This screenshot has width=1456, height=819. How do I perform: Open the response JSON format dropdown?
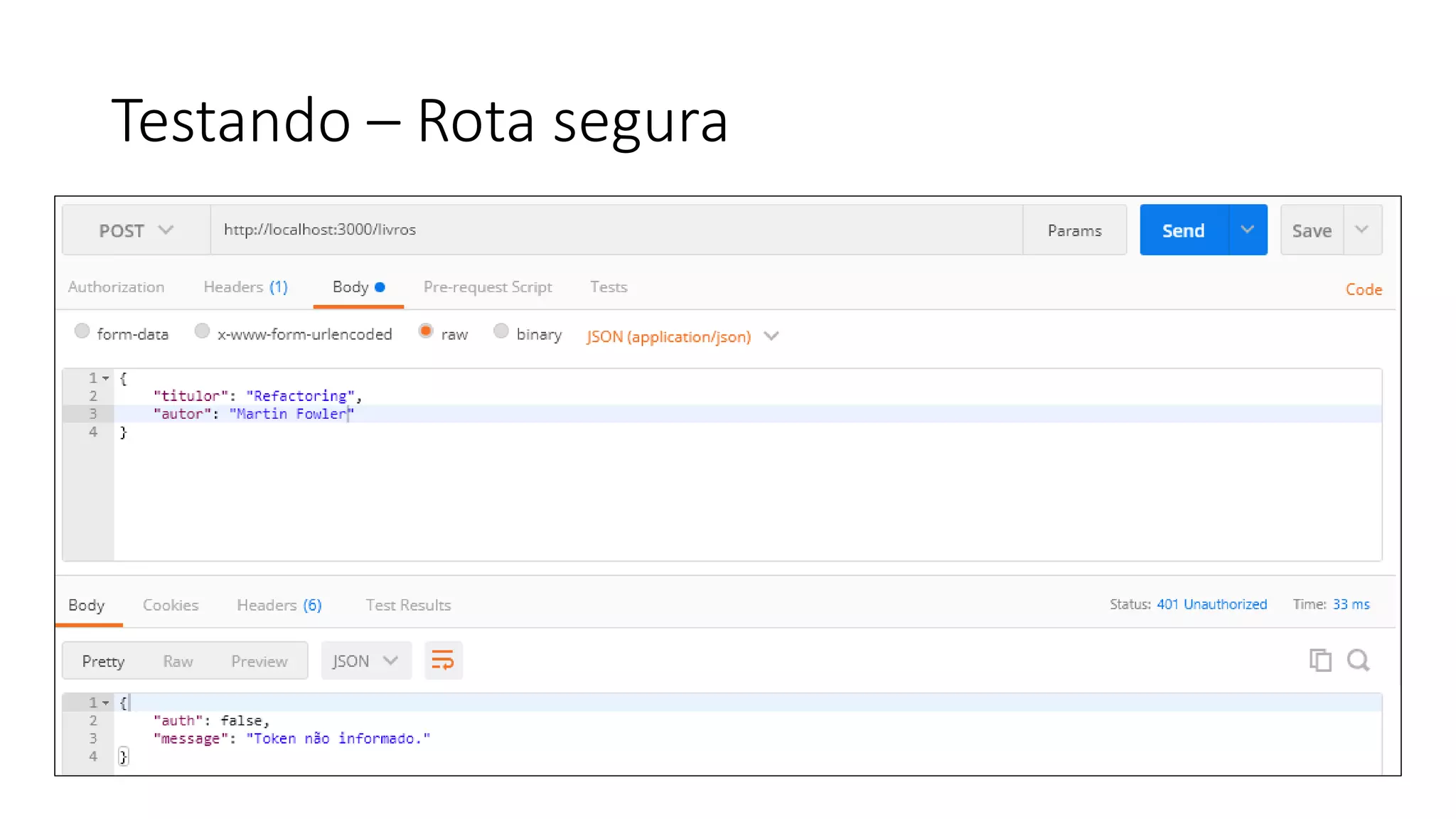(x=366, y=660)
